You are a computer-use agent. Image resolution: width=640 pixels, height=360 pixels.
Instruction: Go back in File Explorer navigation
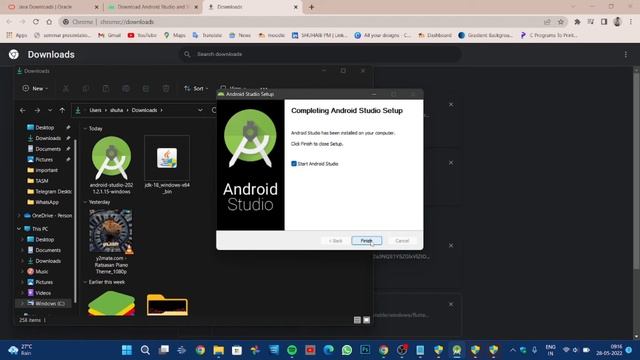pyautogui.click(x=23, y=110)
